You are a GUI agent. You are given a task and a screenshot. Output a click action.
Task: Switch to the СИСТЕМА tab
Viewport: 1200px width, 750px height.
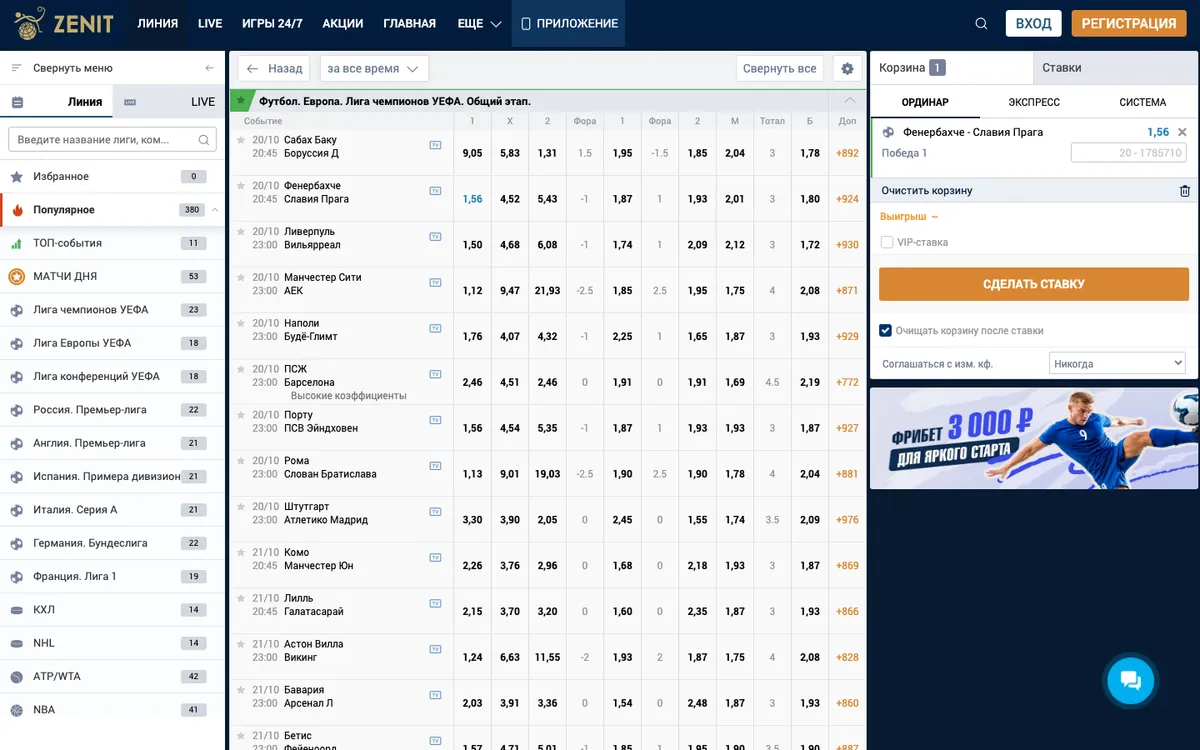[1143, 102]
